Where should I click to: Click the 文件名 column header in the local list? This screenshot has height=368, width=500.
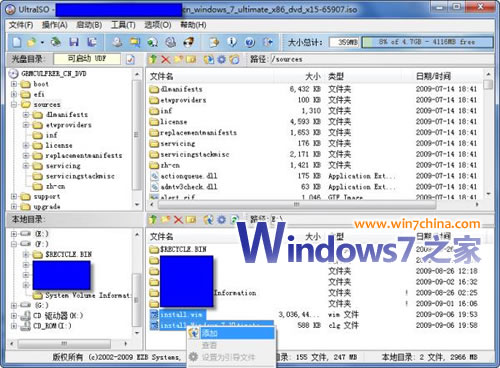click(x=211, y=237)
